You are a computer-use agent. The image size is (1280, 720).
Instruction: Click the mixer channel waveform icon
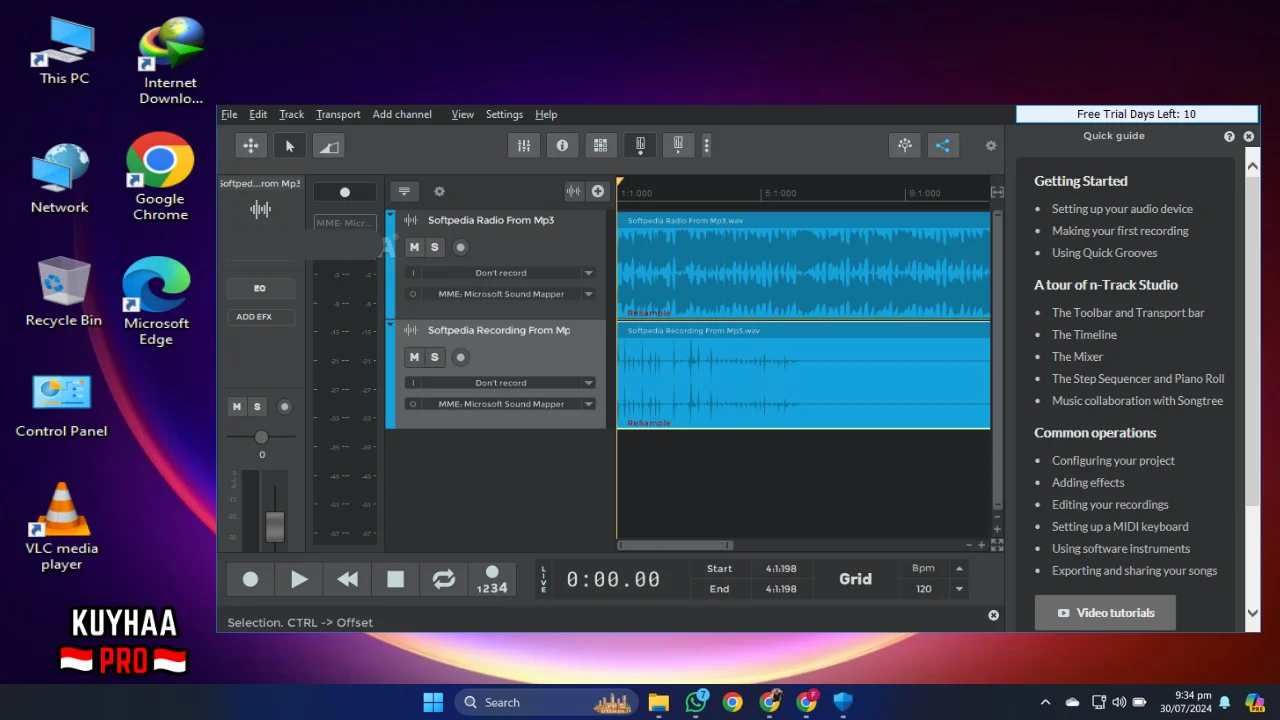tap(260, 209)
